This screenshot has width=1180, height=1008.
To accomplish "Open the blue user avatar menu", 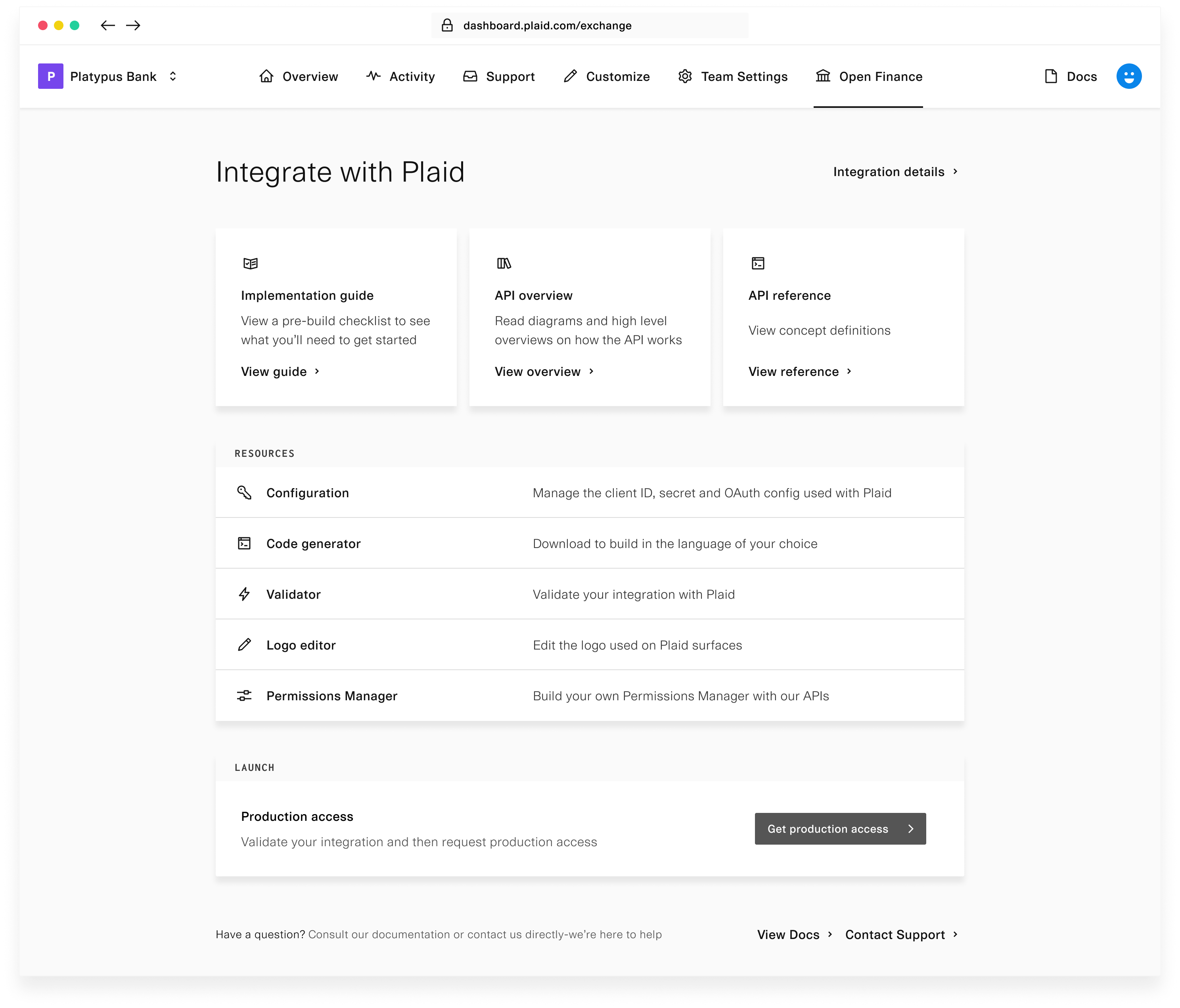I will [x=1129, y=76].
